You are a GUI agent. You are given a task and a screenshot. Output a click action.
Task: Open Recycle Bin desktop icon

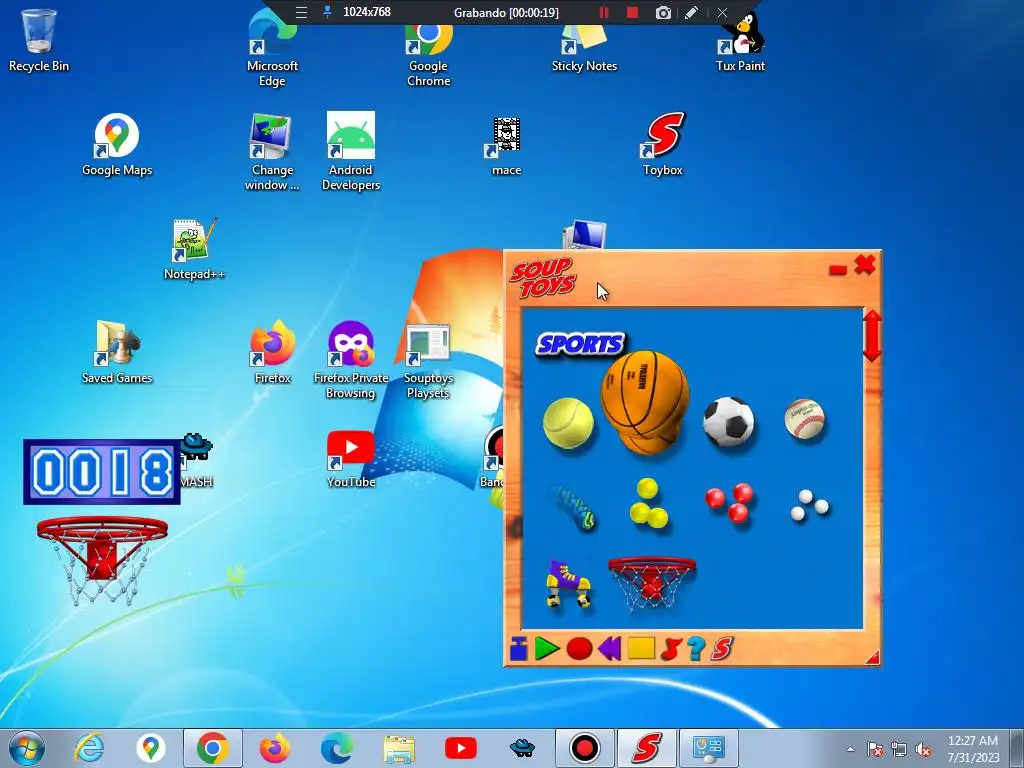click(x=39, y=40)
